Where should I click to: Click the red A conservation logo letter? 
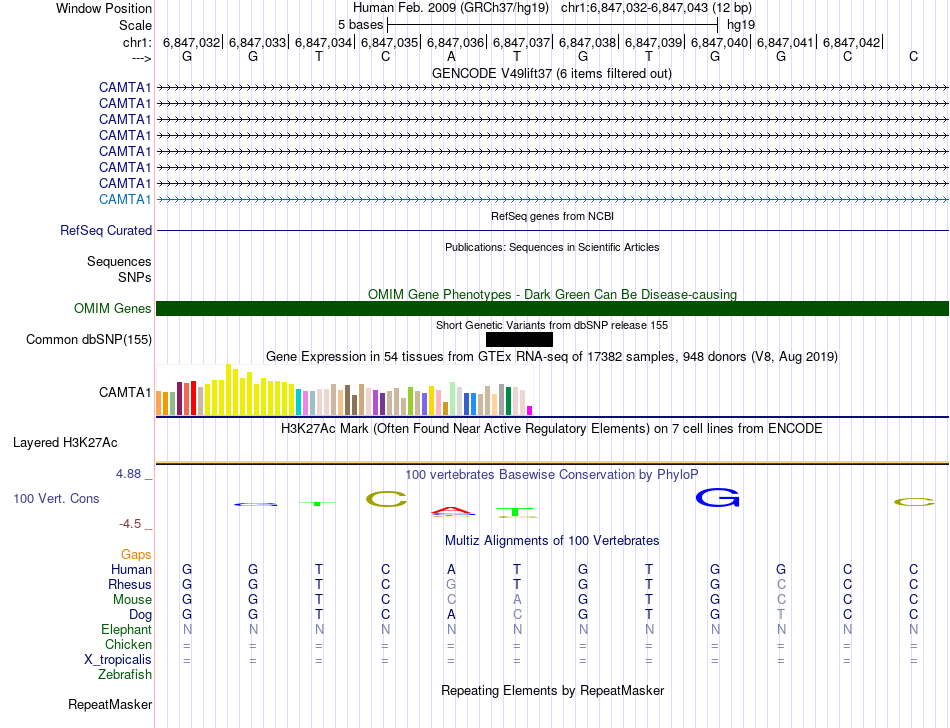pos(453,511)
